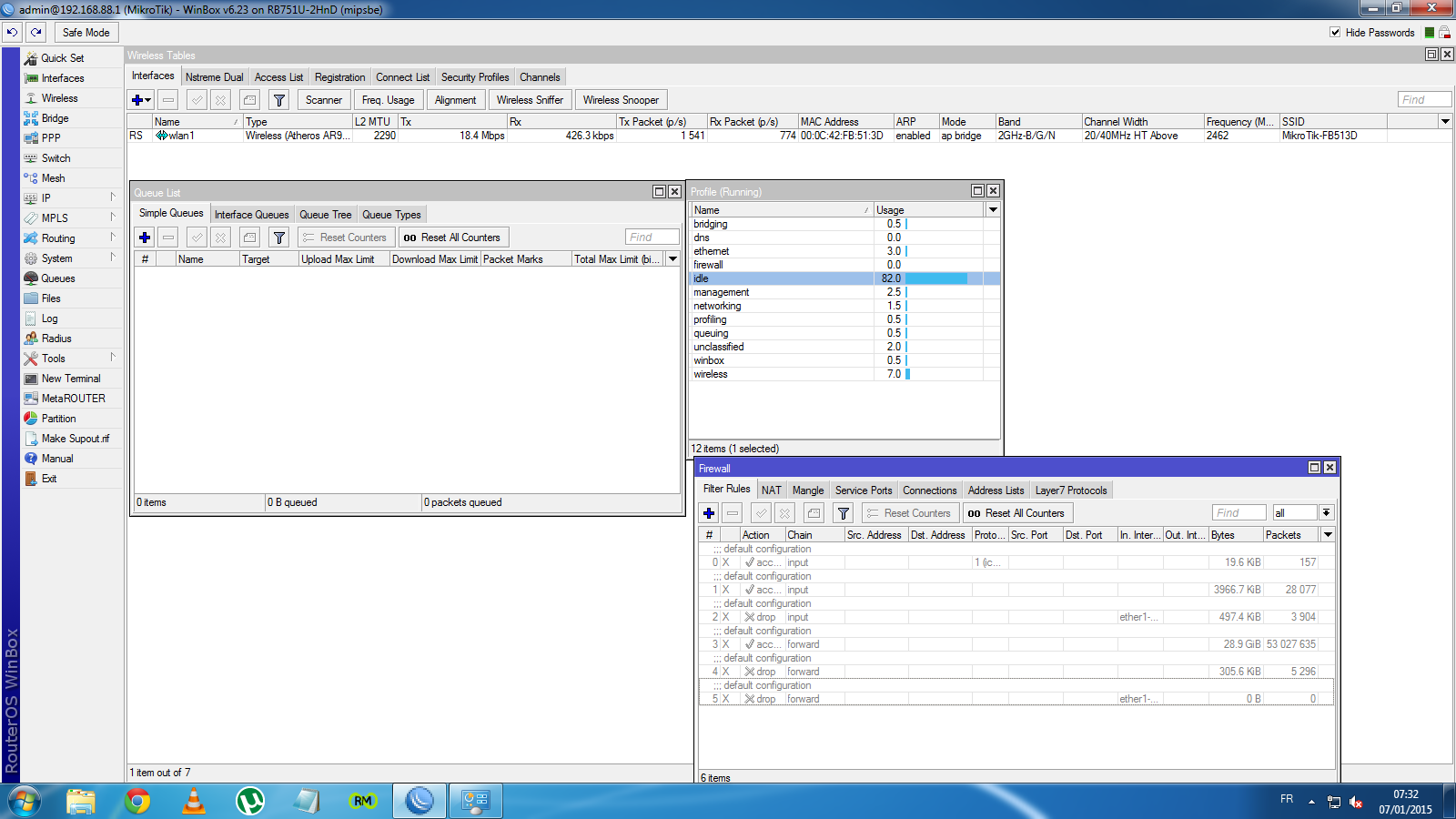Expand the Routing submenu
Screen dimensions: 1456x819
point(113,238)
